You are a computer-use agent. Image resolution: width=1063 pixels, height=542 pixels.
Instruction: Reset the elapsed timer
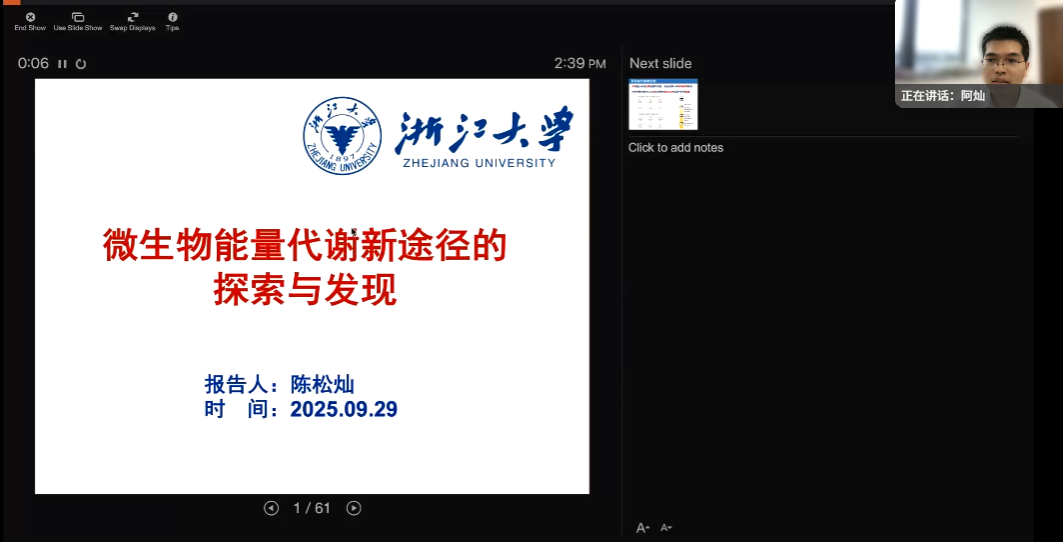click(81, 64)
